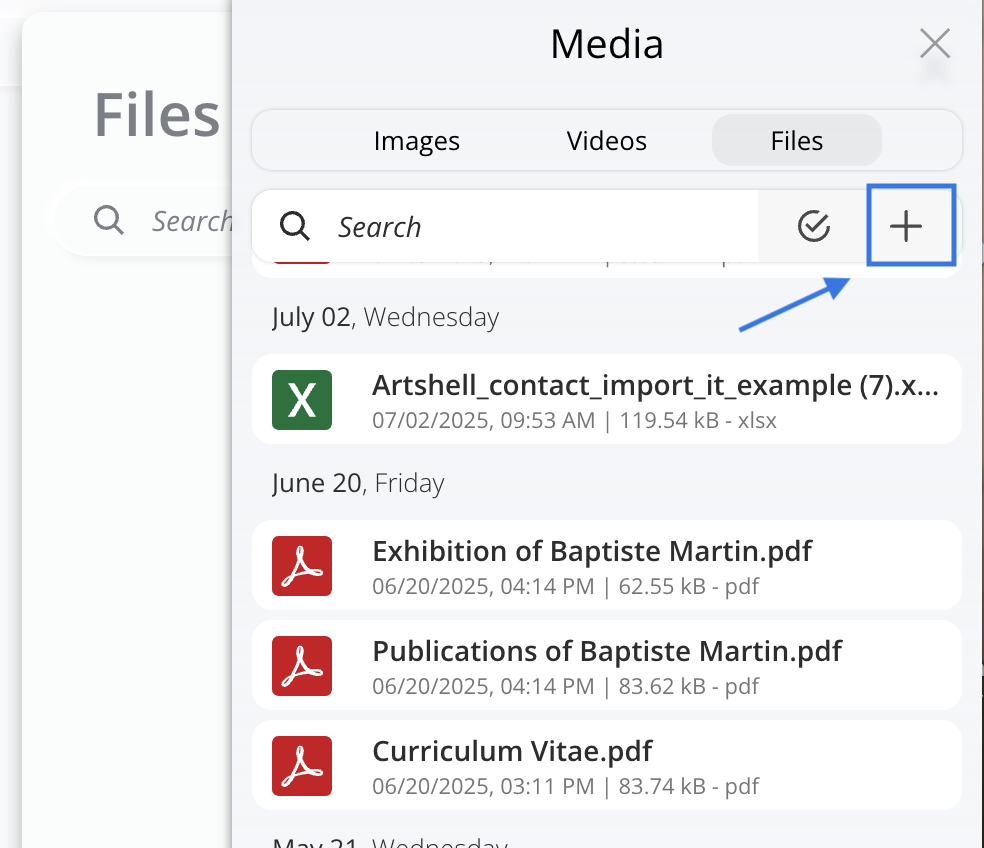Click the June 20, Friday date header
984x848 pixels.
pos(358,484)
